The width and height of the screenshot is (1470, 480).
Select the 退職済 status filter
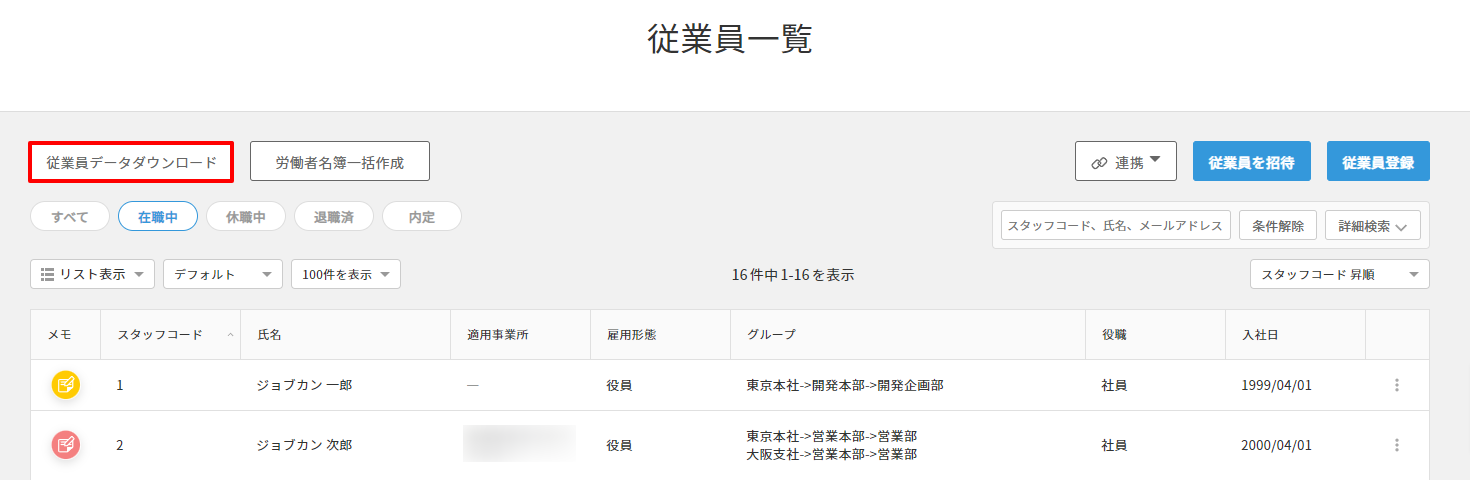333,217
